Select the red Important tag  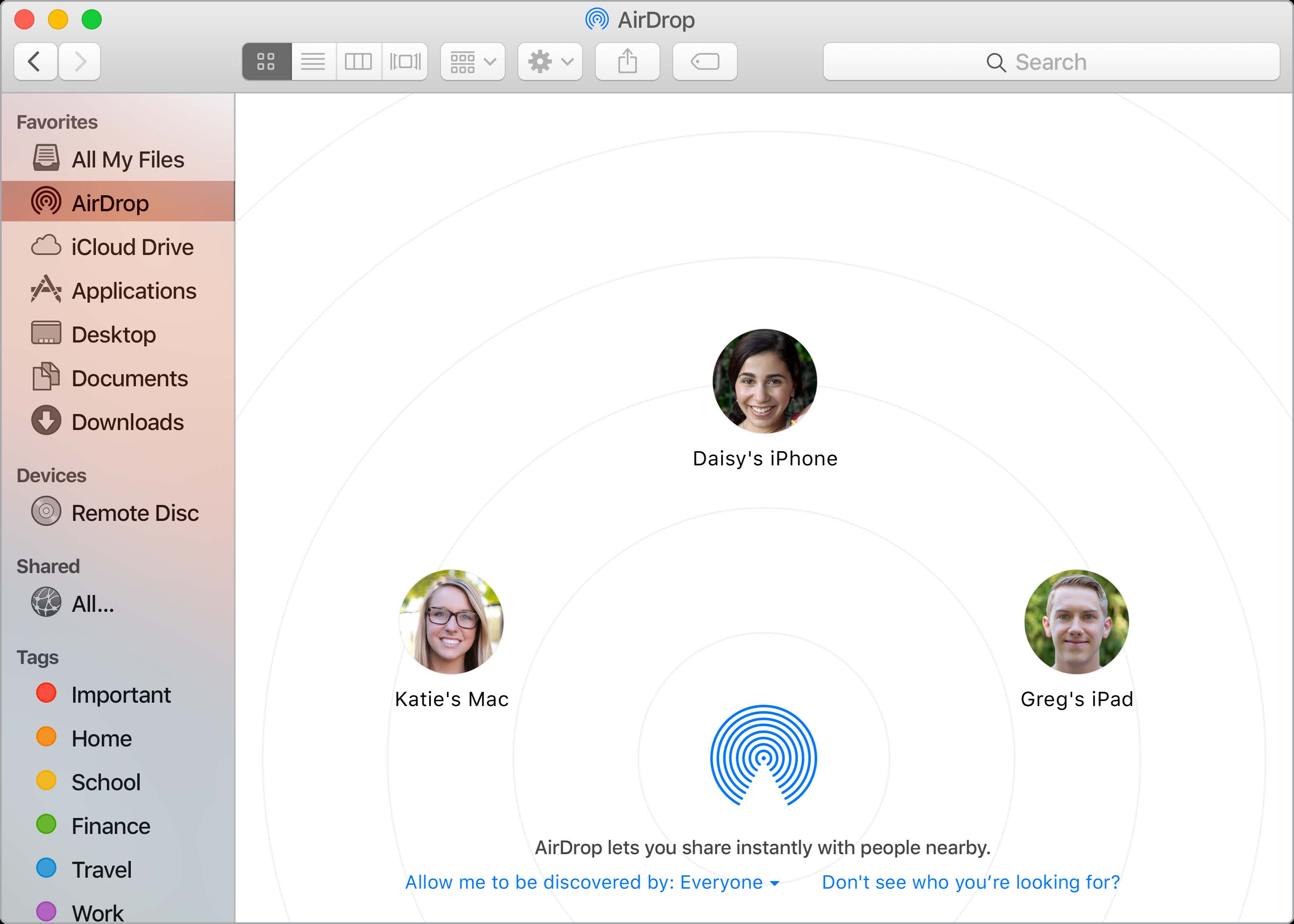point(46,693)
